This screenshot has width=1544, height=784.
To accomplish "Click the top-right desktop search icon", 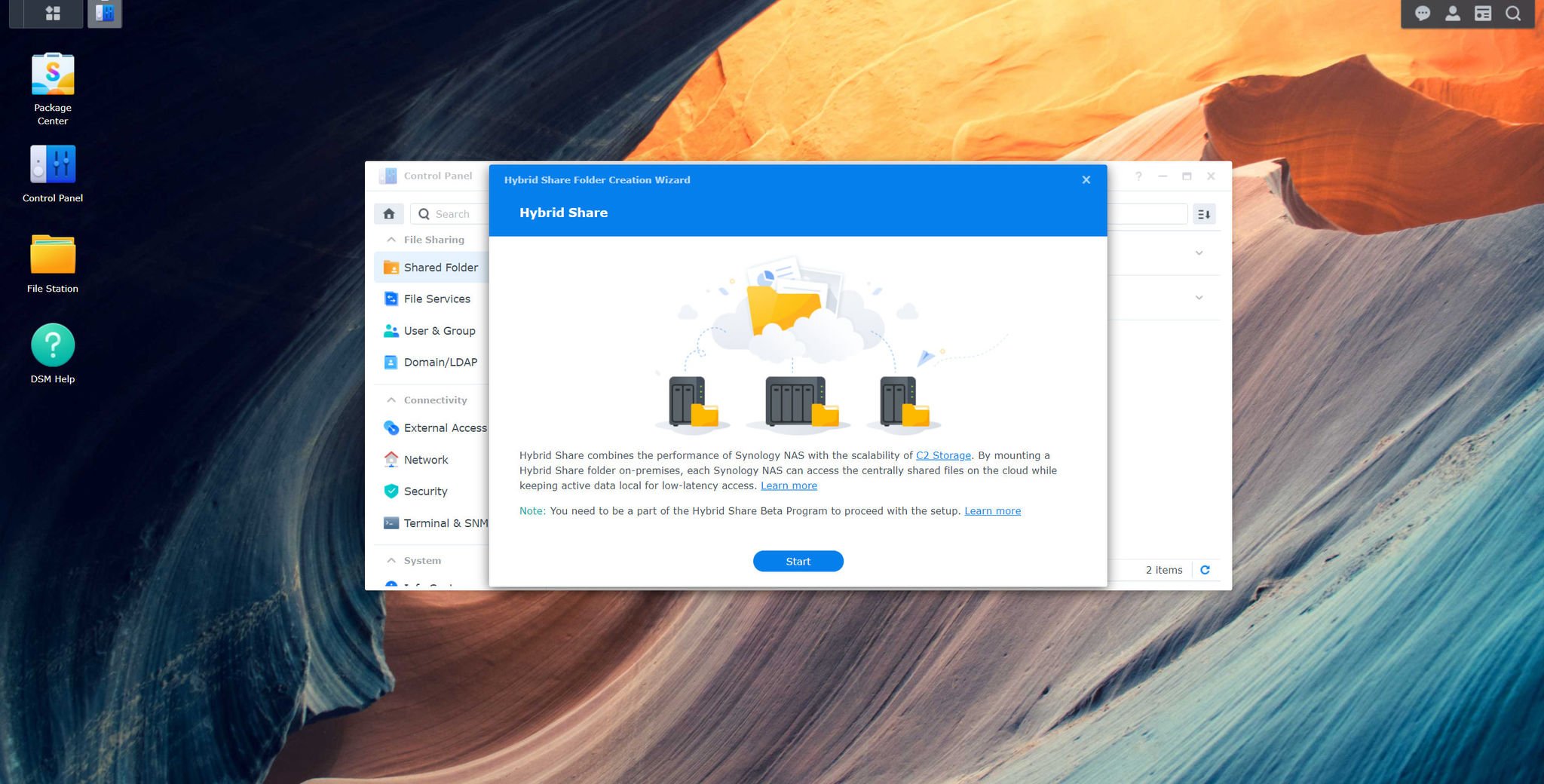I will [1513, 13].
